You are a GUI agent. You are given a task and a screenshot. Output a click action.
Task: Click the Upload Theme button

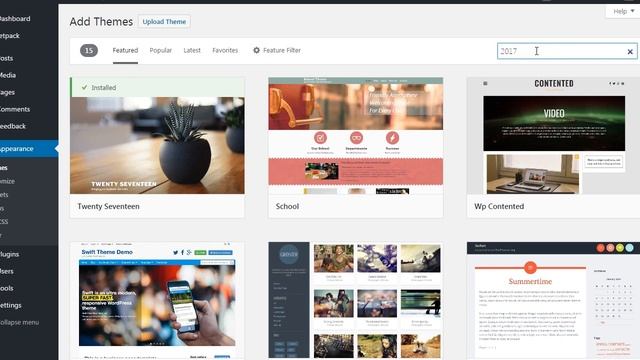[x=164, y=22]
